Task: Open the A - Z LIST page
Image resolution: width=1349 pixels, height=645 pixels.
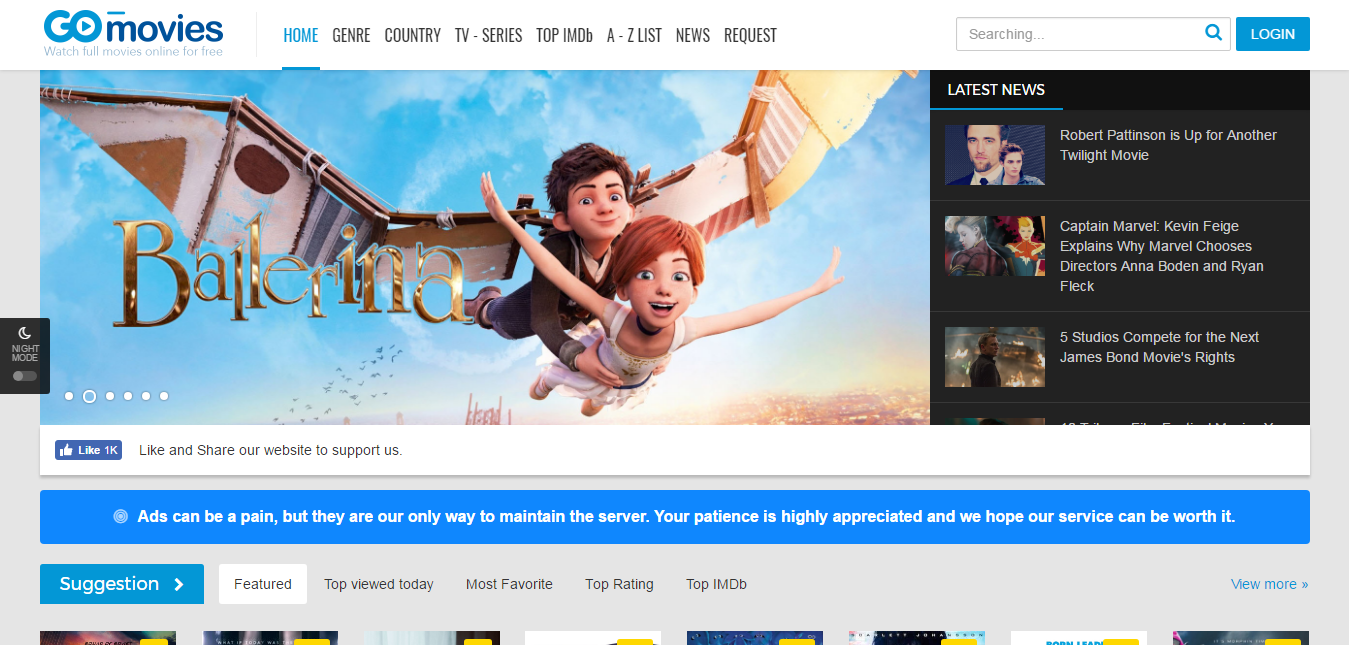Action: click(x=634, y=35)
